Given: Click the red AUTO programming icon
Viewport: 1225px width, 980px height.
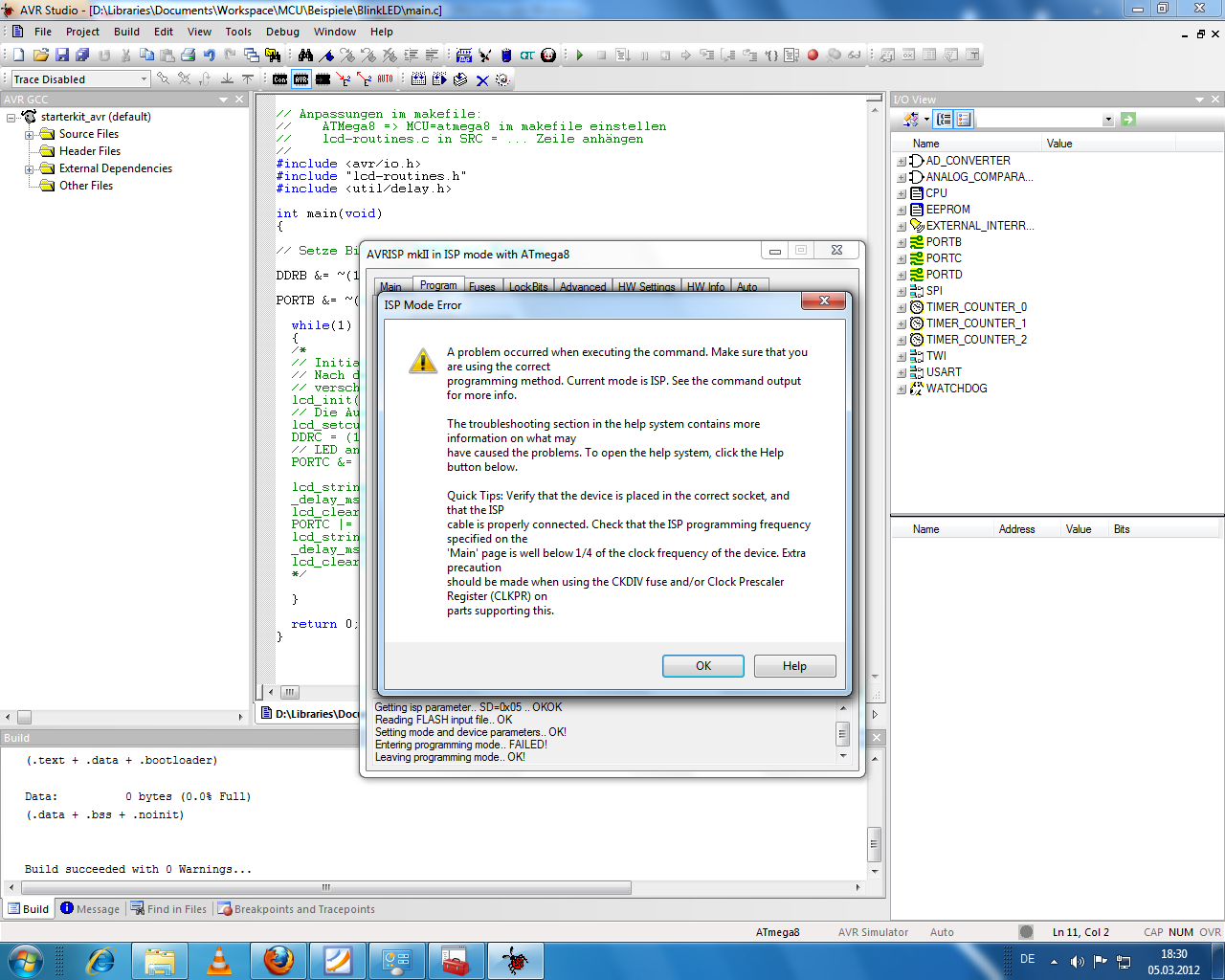Looking at the screenshot, I should pyautogui.click(x=385, y=79).
